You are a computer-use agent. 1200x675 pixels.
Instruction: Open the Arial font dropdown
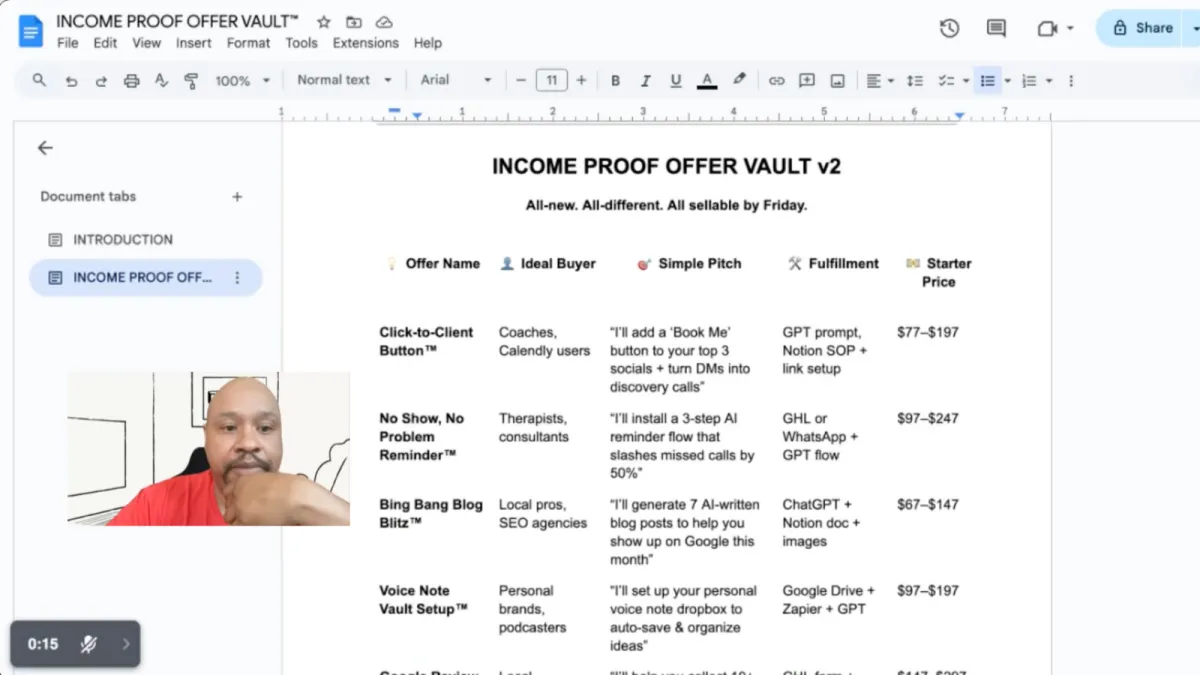pyautogui.click(x=456, y=80)
